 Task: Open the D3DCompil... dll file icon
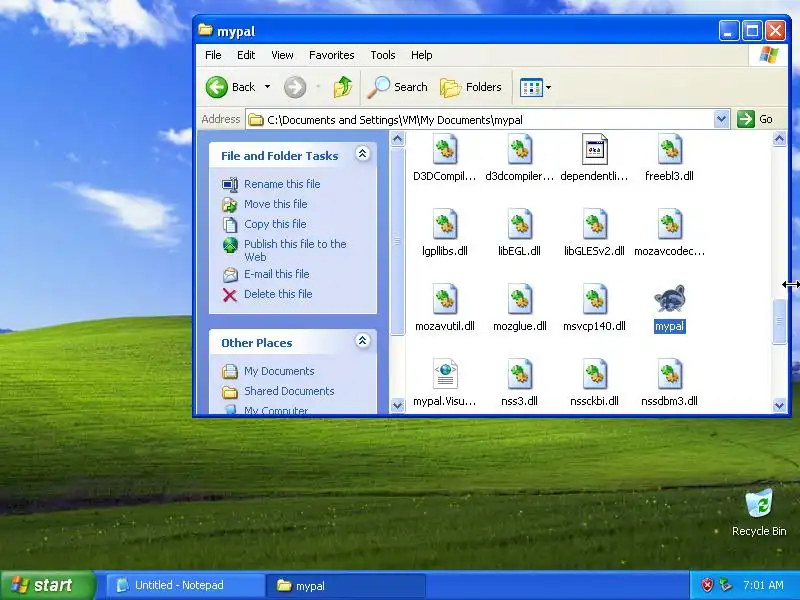(445, 149)
